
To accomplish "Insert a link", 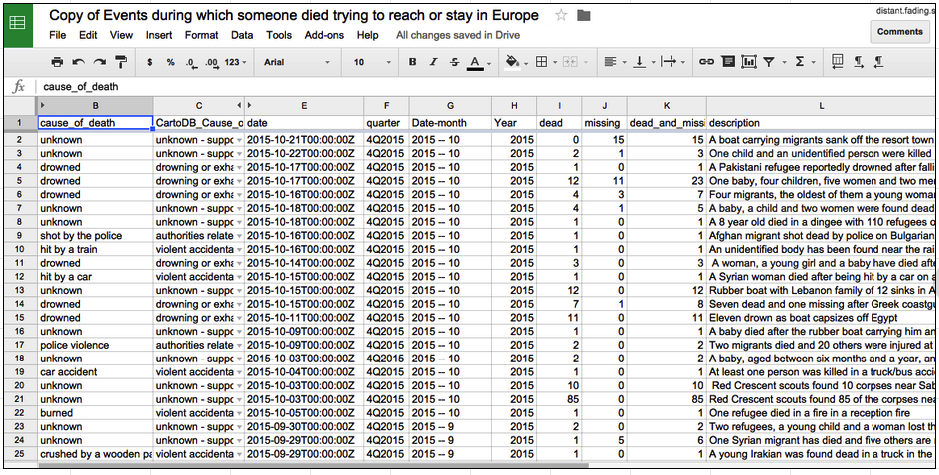I will (x=707, y=62).
